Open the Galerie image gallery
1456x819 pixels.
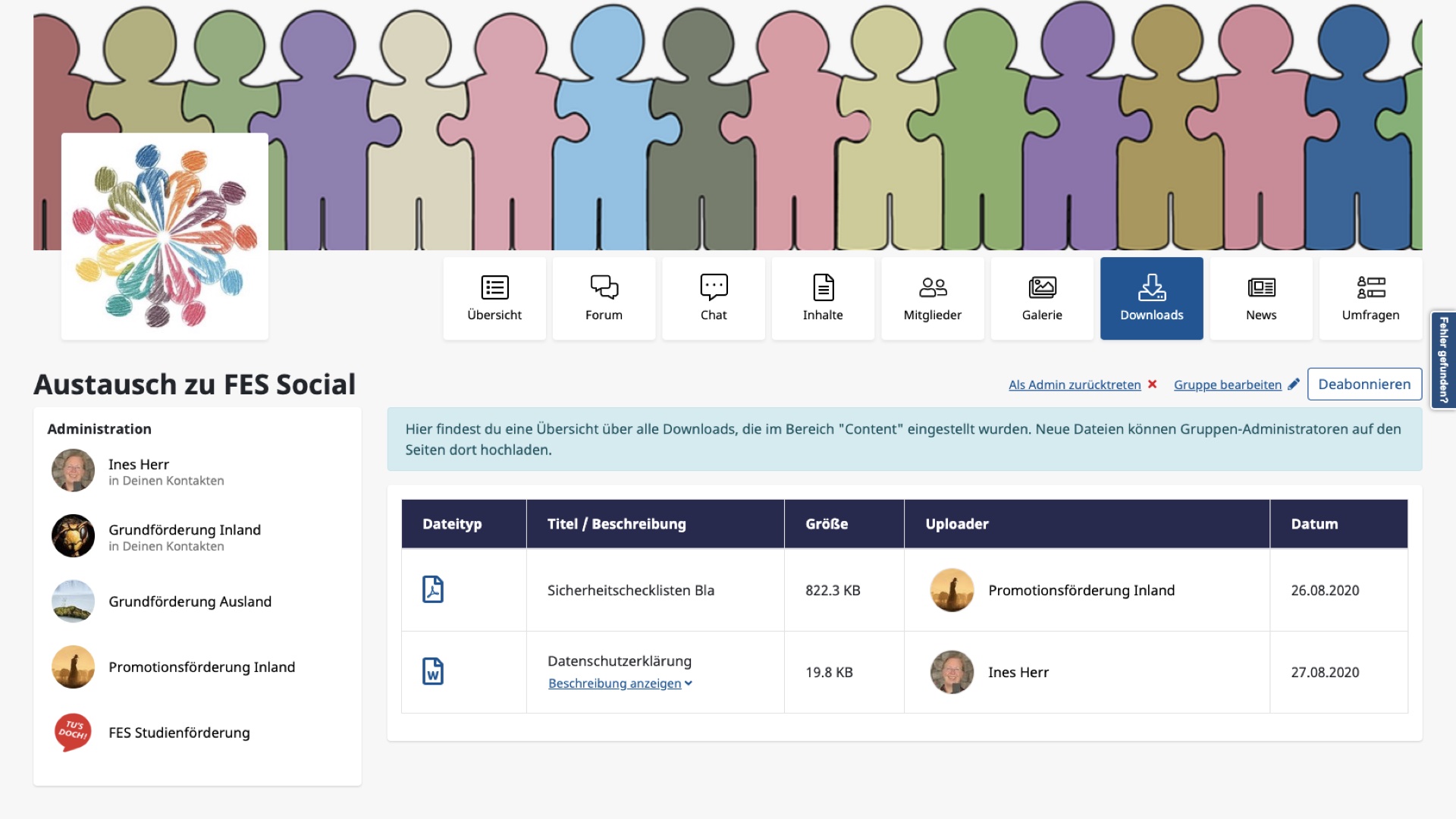pos(1042,298)
